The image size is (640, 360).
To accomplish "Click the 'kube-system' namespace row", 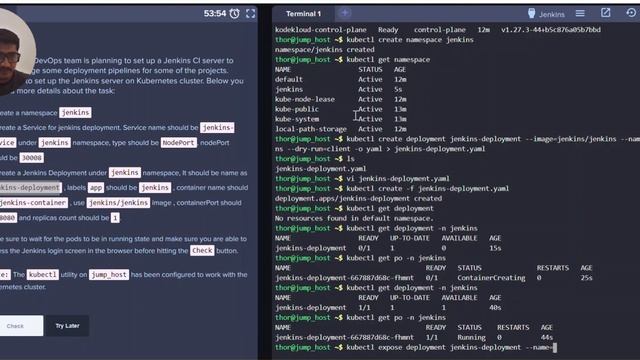I will coord(340,119).
